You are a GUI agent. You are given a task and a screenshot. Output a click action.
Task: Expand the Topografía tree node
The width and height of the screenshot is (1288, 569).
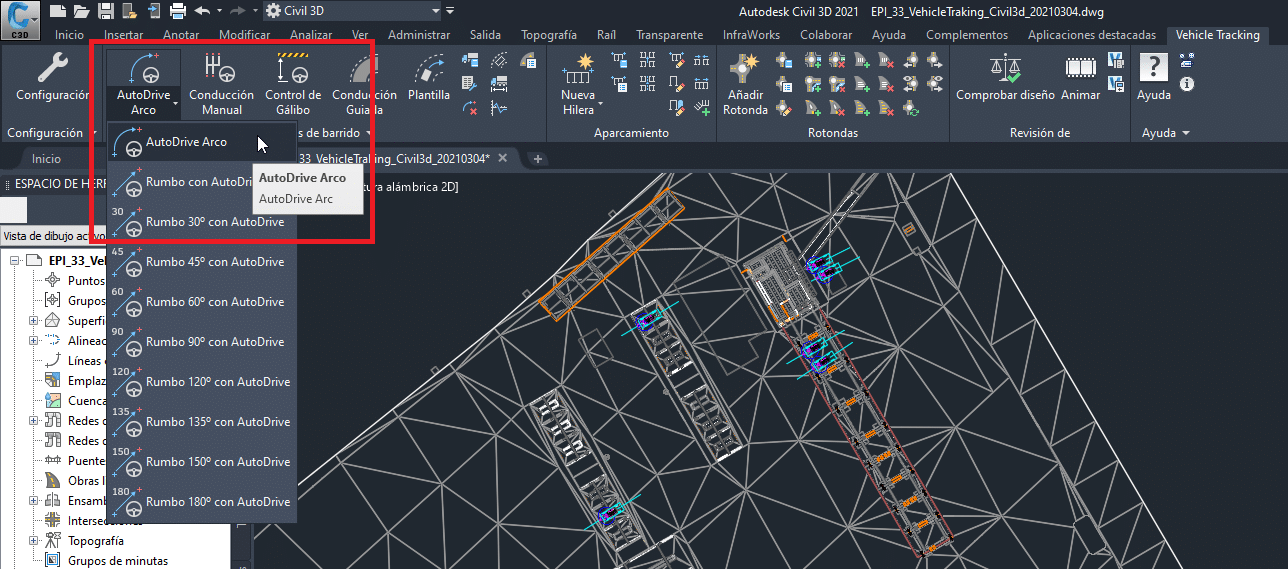point(34,541)
